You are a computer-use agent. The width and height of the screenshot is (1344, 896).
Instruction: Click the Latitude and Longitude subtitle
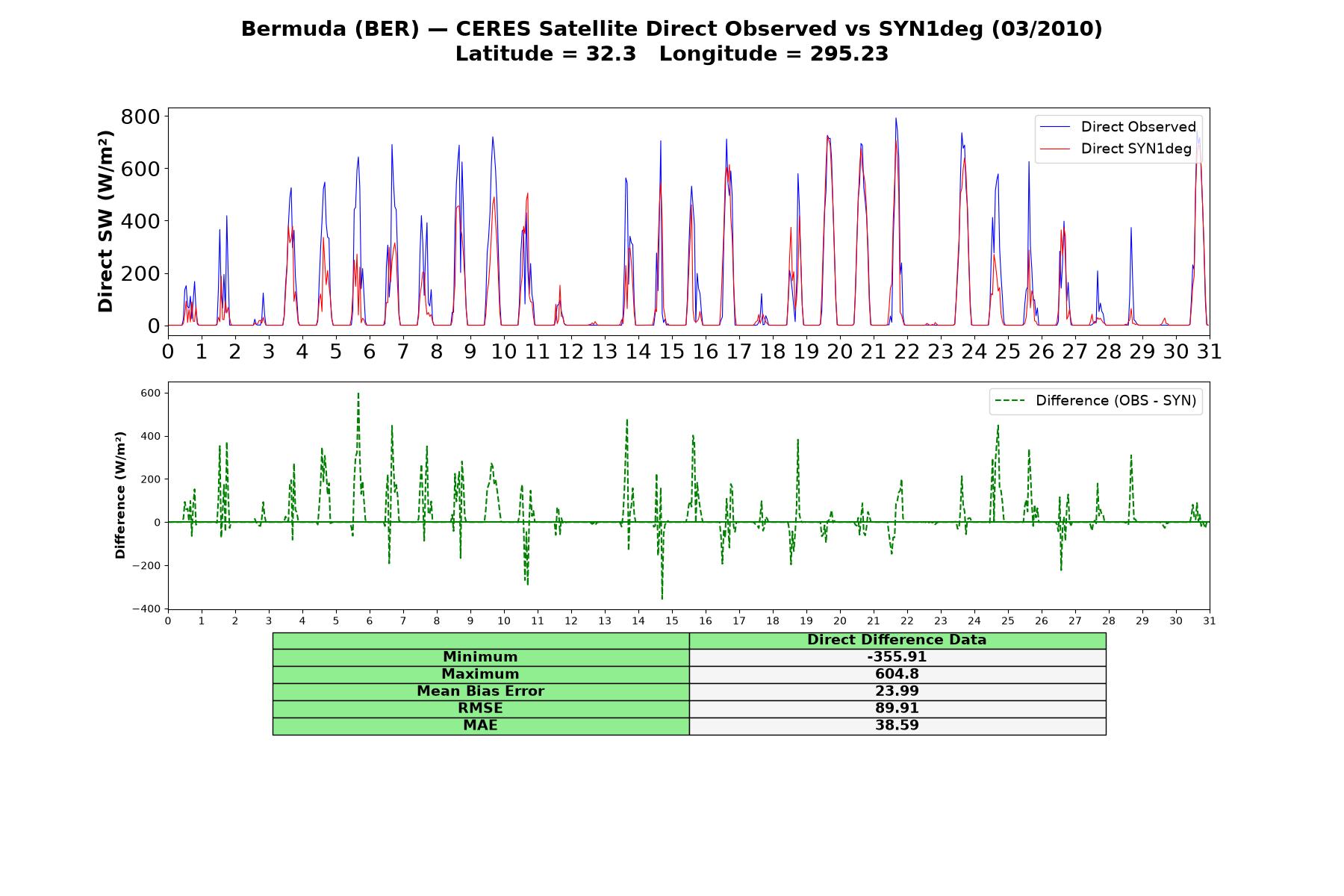click(672, 54)
